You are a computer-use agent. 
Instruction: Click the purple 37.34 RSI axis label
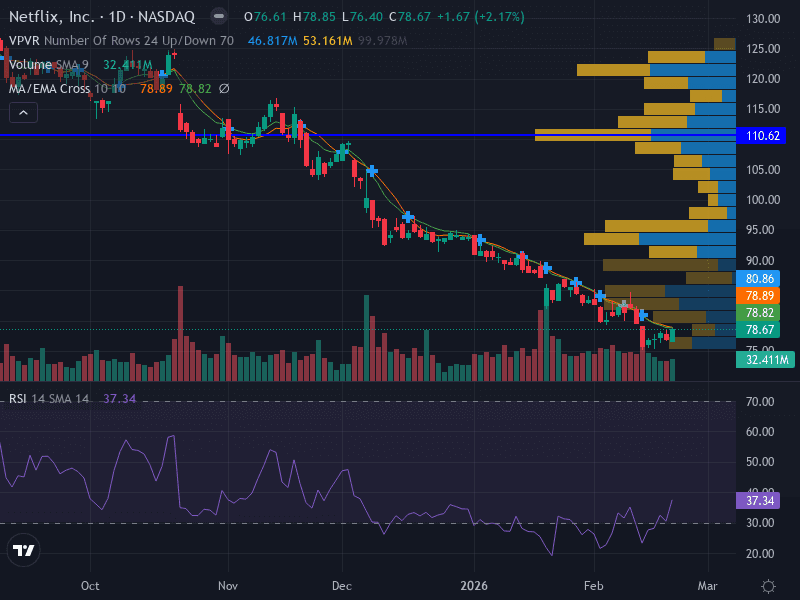[759, 501]
